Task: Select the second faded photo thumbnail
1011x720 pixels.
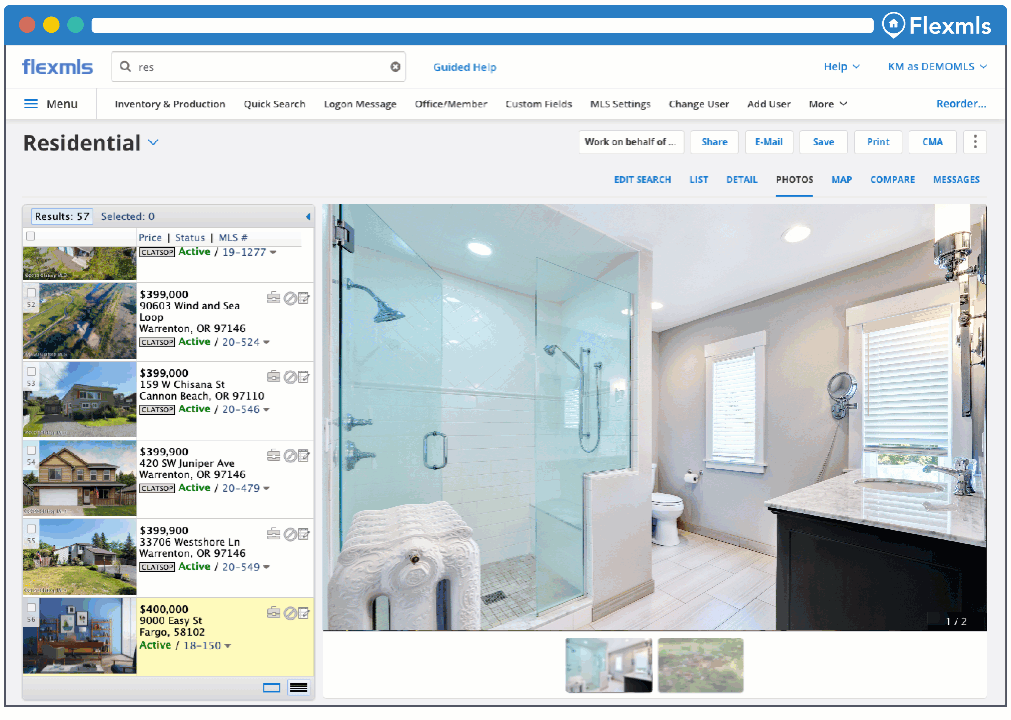Action: click(701, 665)
